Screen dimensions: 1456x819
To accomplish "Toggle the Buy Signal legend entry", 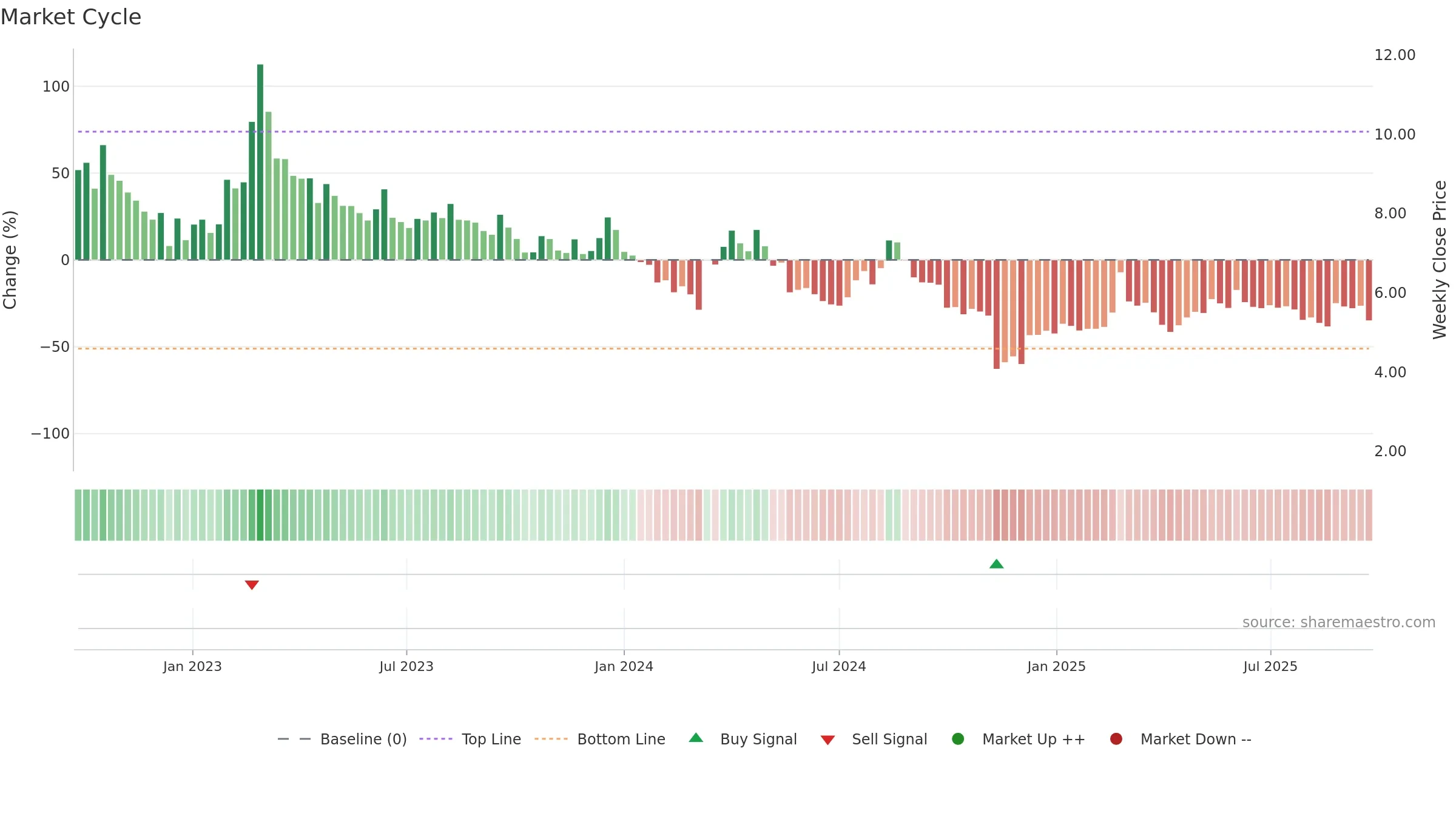I will point(743,739).
